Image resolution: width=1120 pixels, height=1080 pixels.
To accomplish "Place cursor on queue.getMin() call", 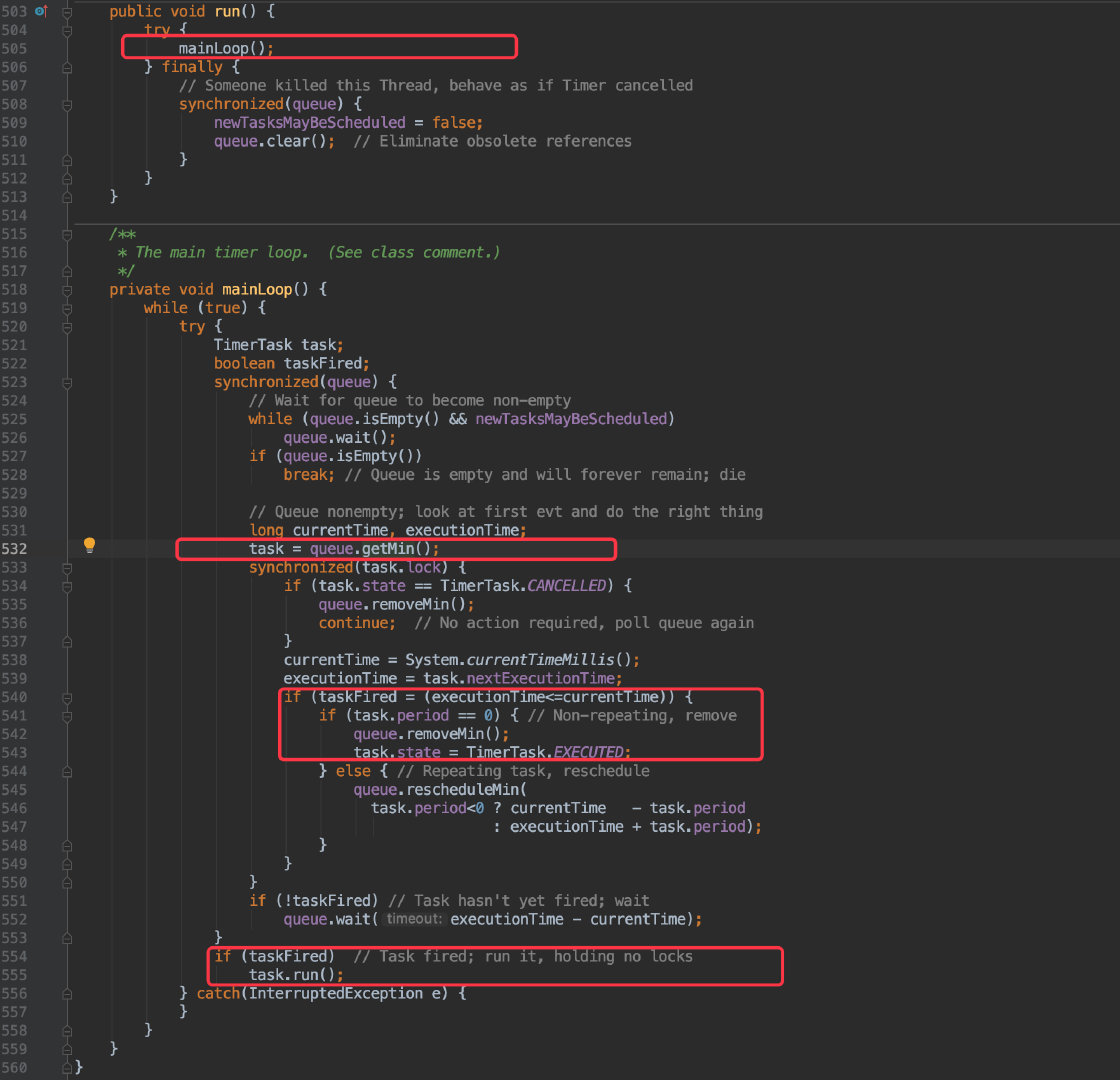I will coord(374,549).
